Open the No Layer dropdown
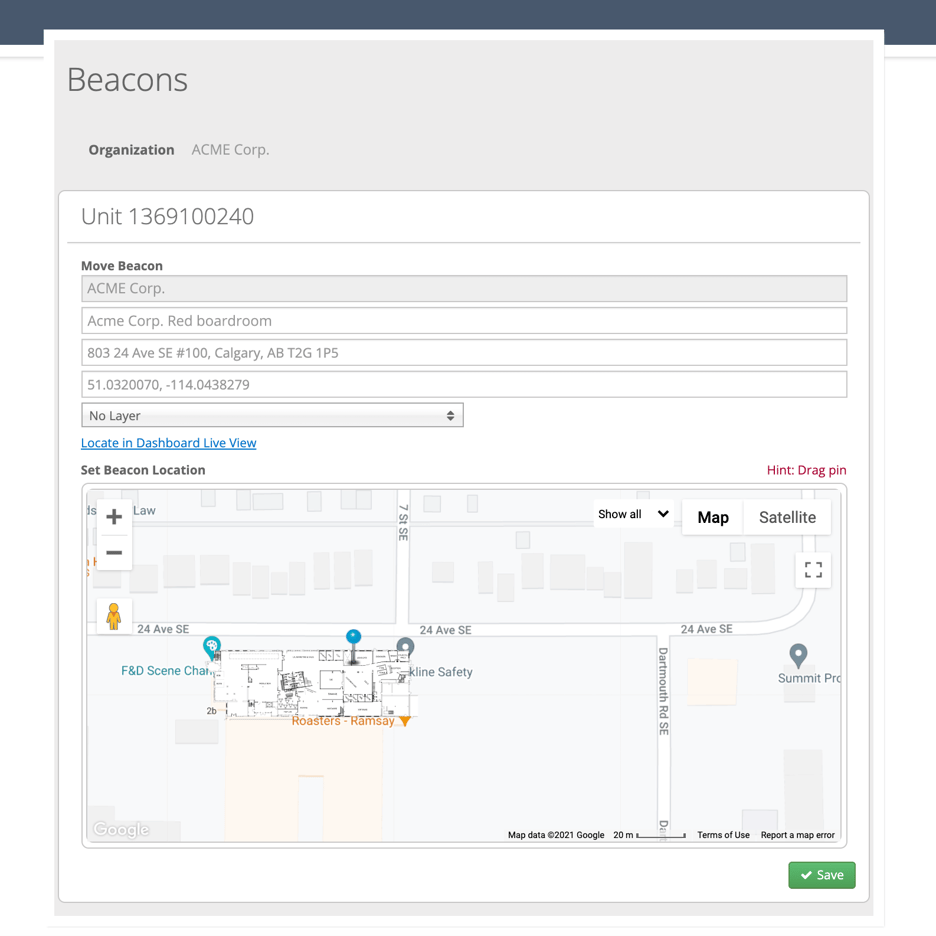936x936 pixels. tap(272, 415)
